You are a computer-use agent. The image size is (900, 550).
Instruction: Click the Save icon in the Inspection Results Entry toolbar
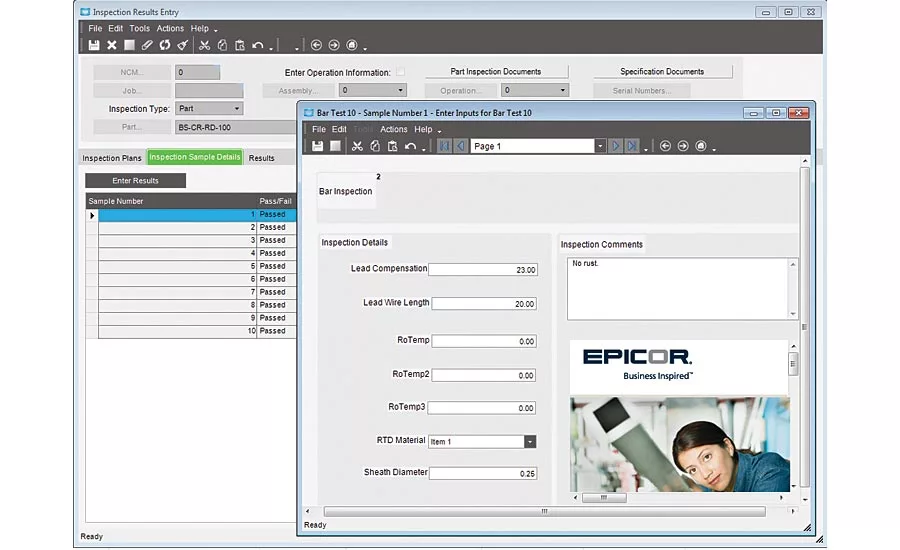point(94,45)
